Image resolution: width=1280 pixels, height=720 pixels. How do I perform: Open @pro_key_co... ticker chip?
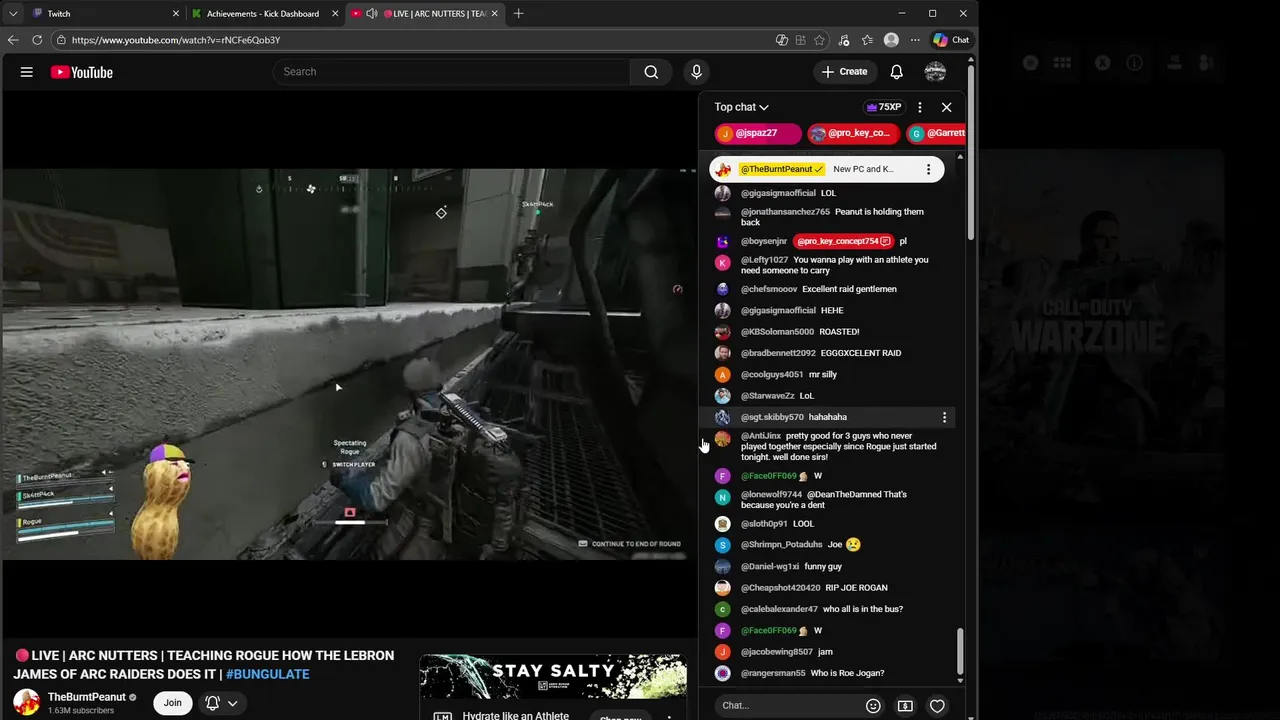853,133
